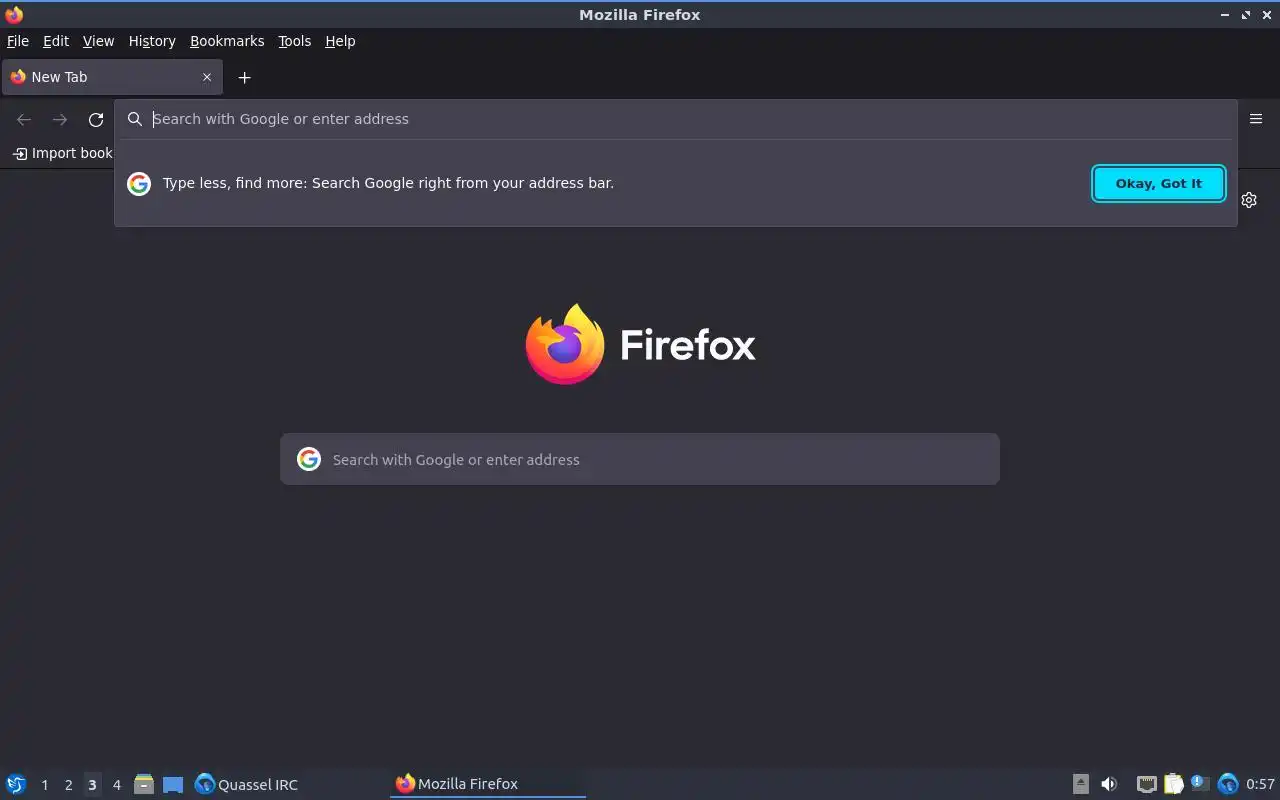Screen dimensions: 1280x800
Task: Switch to virtual desktop 1
Action: [x=44, y=785]
